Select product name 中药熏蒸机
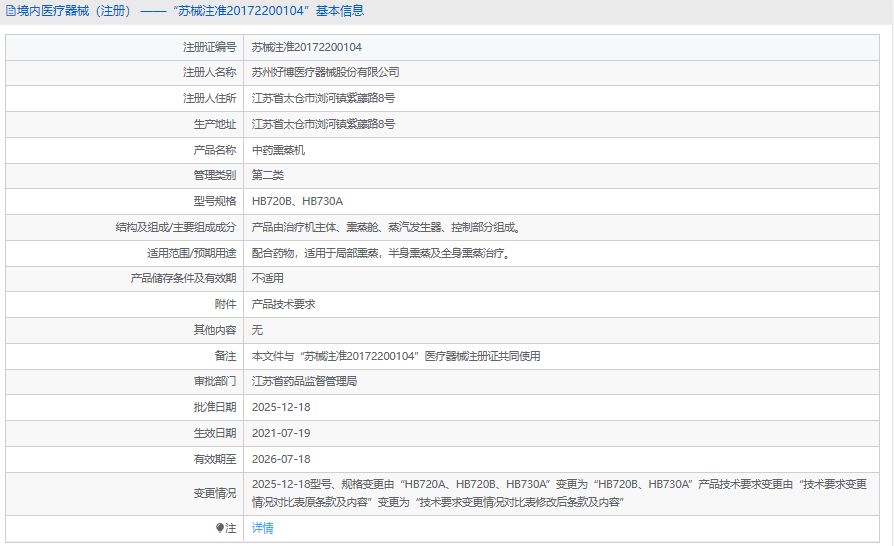The height and width of the screenshot is (546, 894). [278, 150]
